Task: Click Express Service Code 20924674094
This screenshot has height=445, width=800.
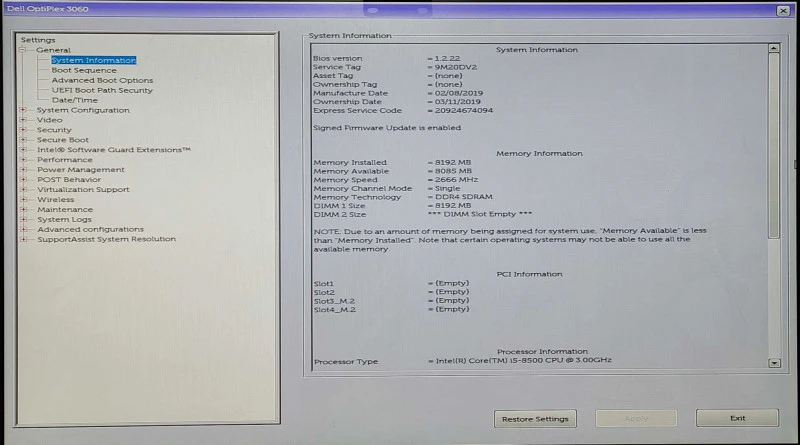Action: (464, 110)
